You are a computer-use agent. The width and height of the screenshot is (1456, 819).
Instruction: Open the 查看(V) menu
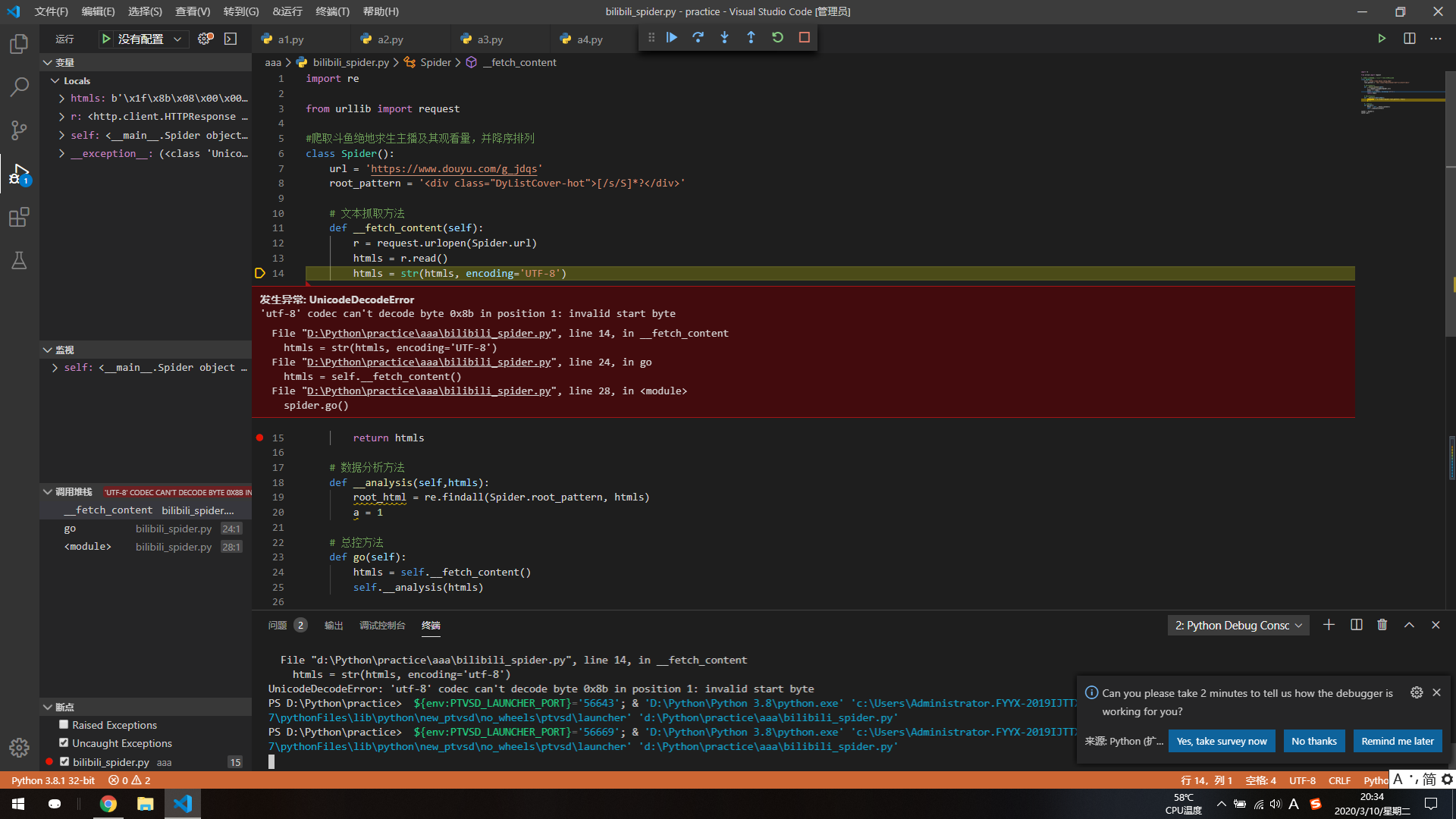click(193, 11)
